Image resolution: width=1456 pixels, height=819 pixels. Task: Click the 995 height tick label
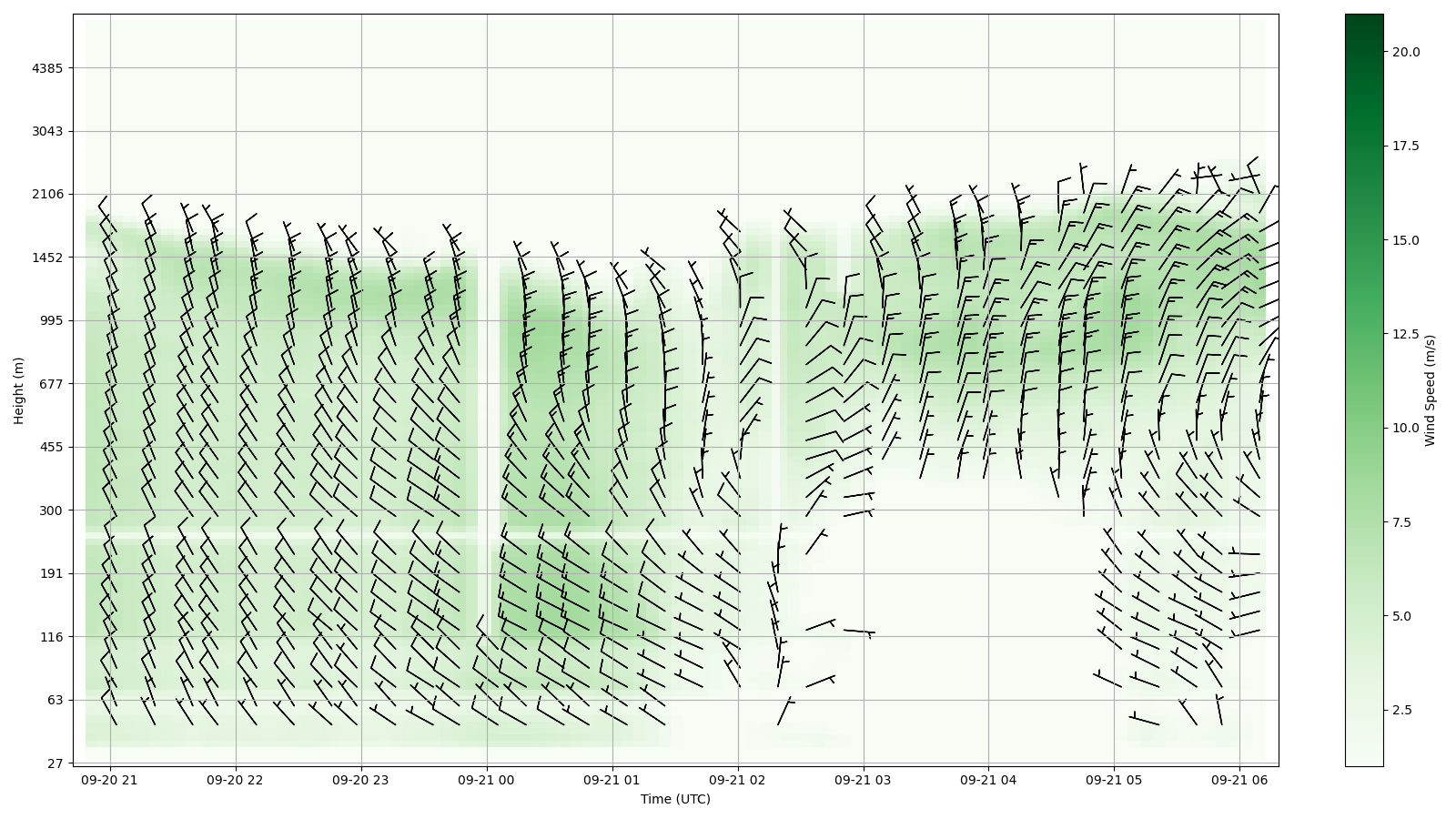(x=51, y=320)
